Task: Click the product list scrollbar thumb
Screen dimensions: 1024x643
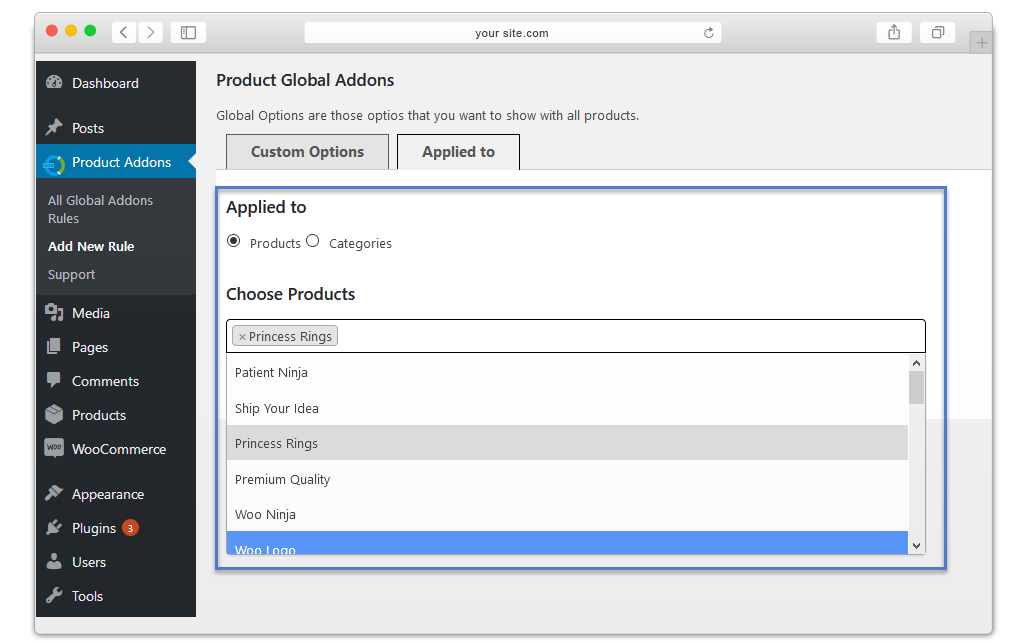Action: point(916,388)
